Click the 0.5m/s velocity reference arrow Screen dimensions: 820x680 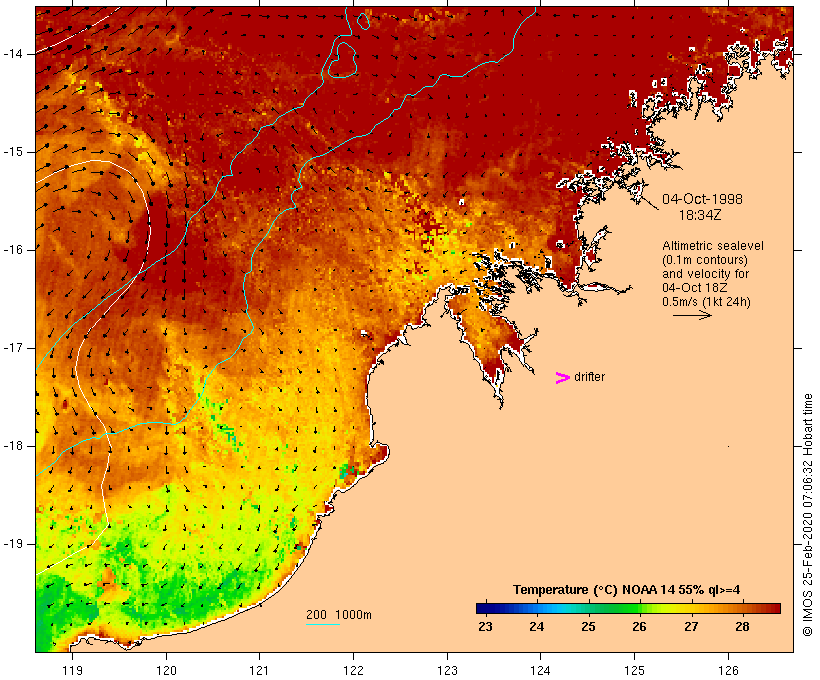pyautogui.click(x=692, y=315)
